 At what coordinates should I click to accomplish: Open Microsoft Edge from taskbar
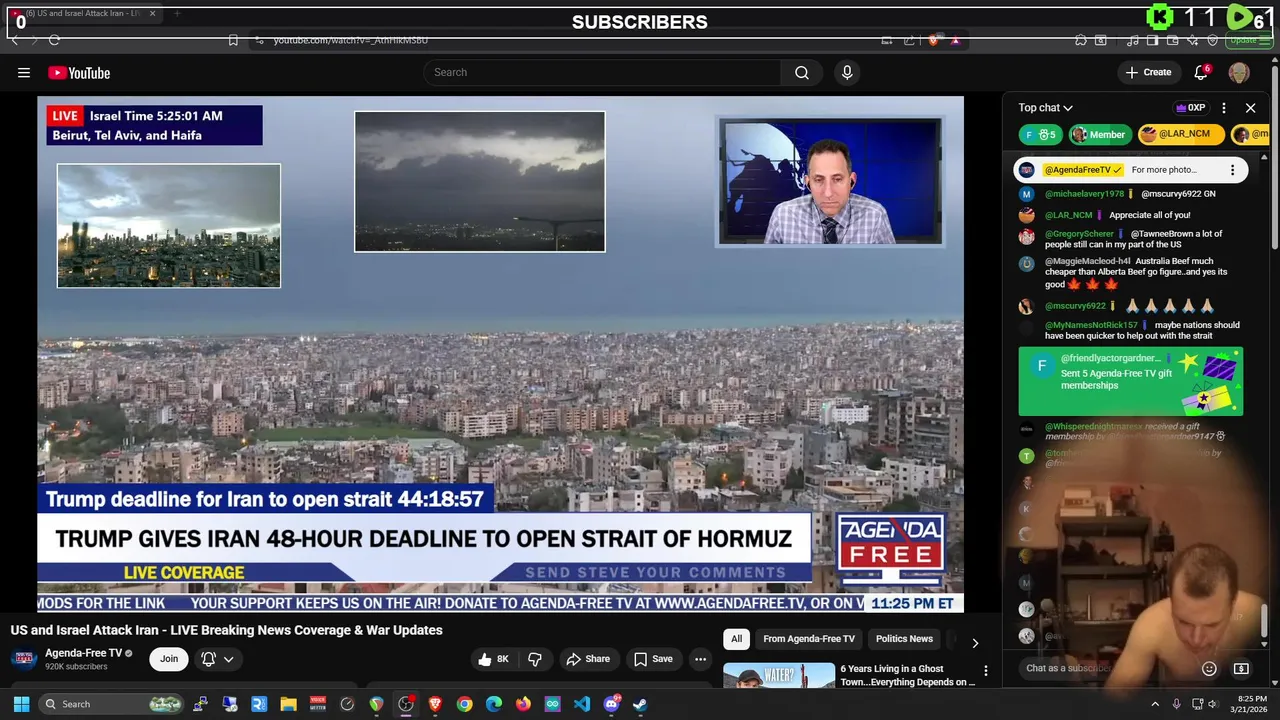[x=494, y=704]
